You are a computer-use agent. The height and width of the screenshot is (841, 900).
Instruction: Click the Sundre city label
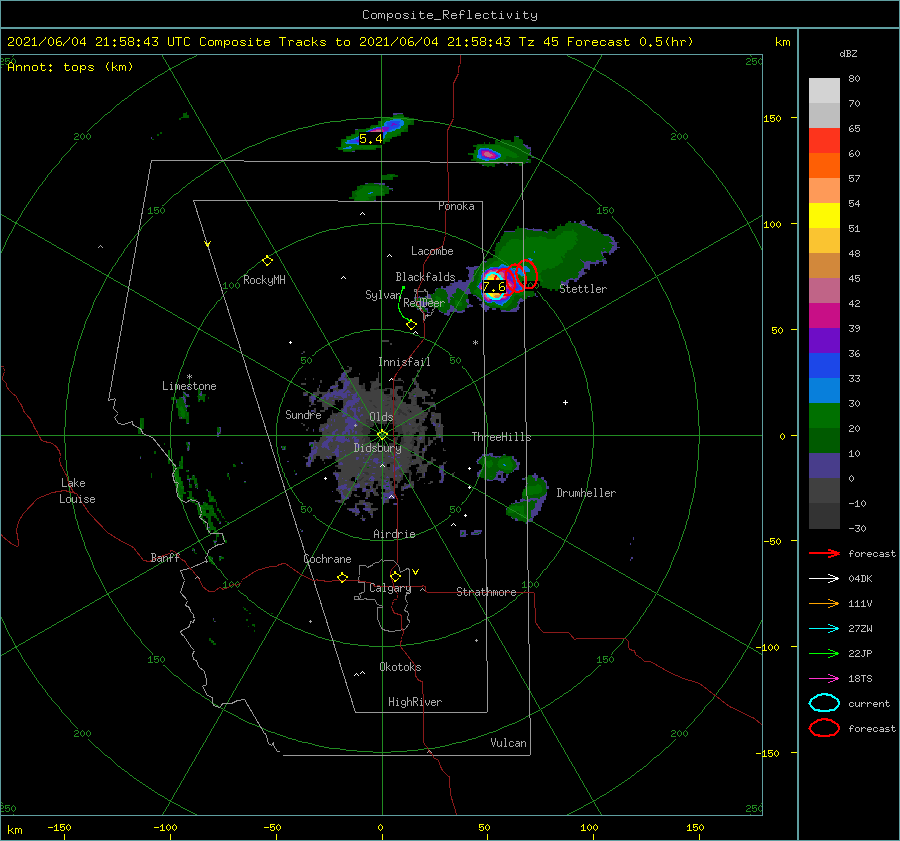pyautogui.click(x=303, y=414)
